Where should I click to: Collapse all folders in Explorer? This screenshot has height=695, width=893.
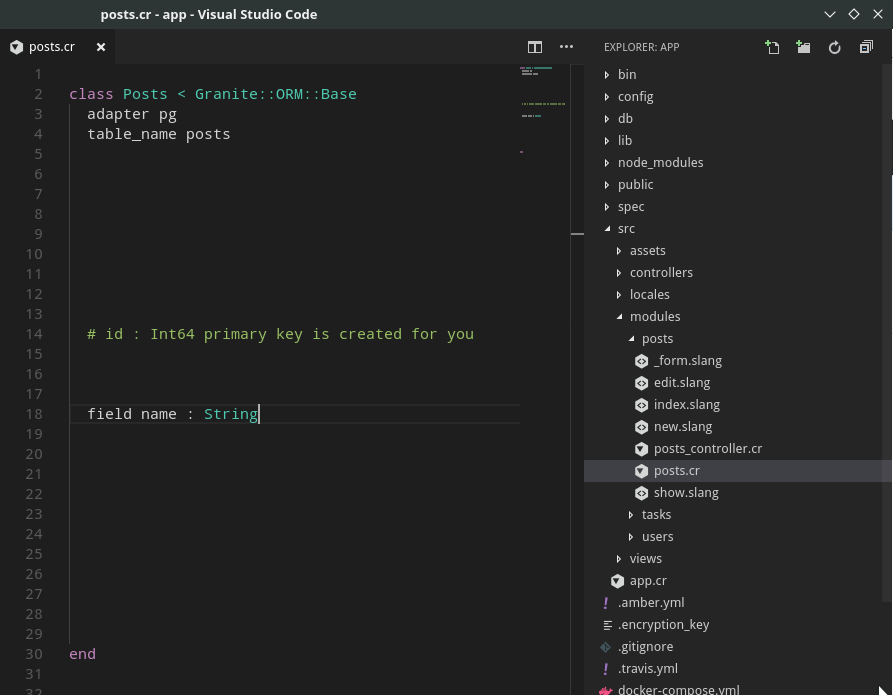pyautogui.click(x=866, y=47)
